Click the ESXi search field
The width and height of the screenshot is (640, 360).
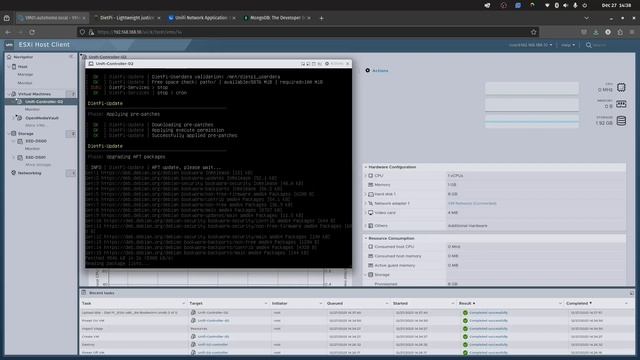pyautogui.click(x=599, y=45)
